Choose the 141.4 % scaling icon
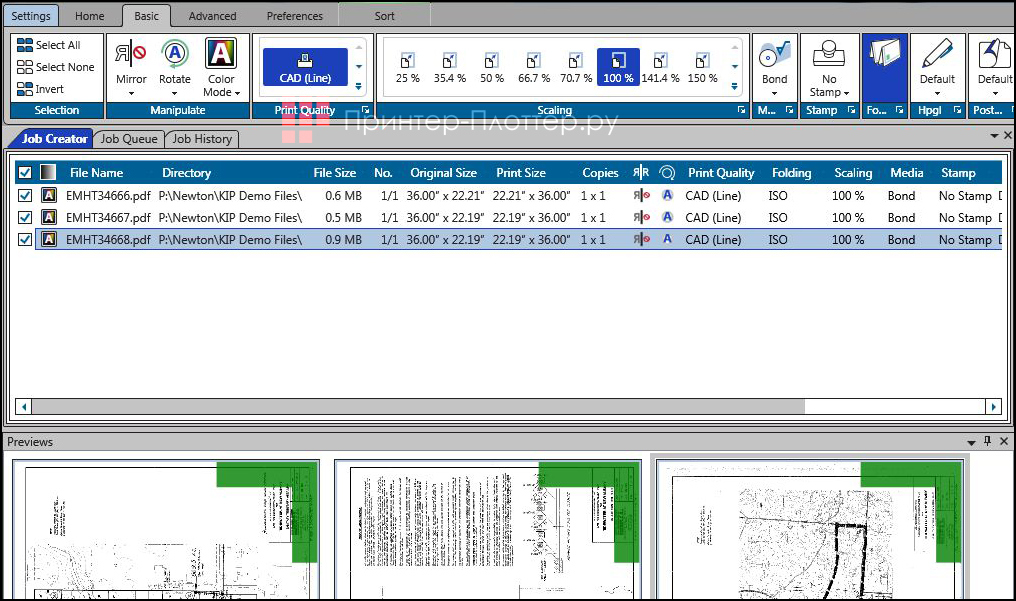The height and width of the screenshot is (601, 1016). [x=660, y=66]
